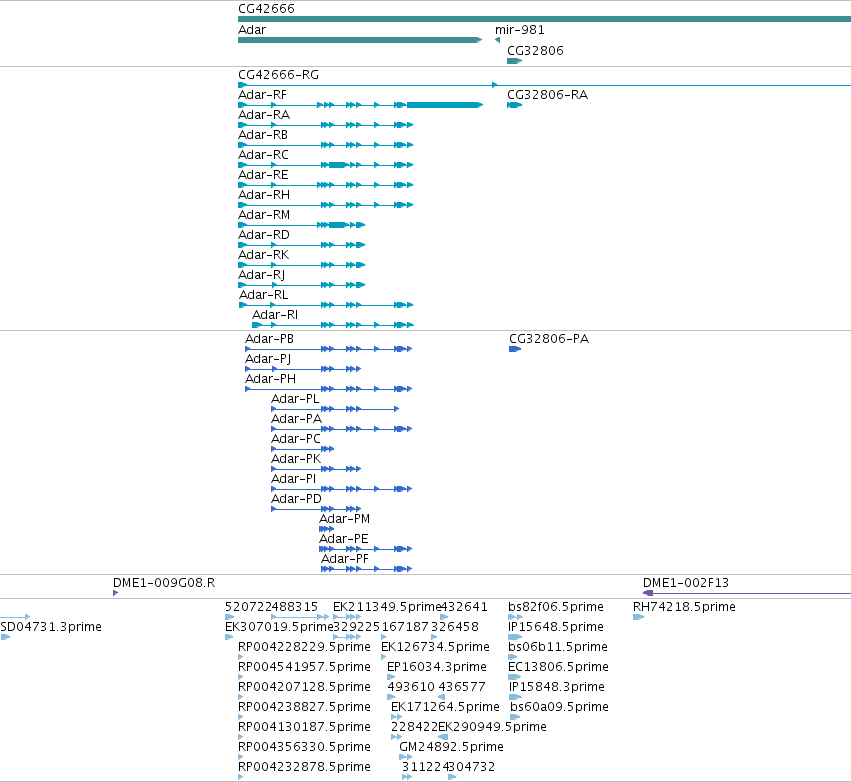Viewport: 851px width, 782px height.
Task: Click the RP004356330.5prime EST label
Action: coord(304,747)
